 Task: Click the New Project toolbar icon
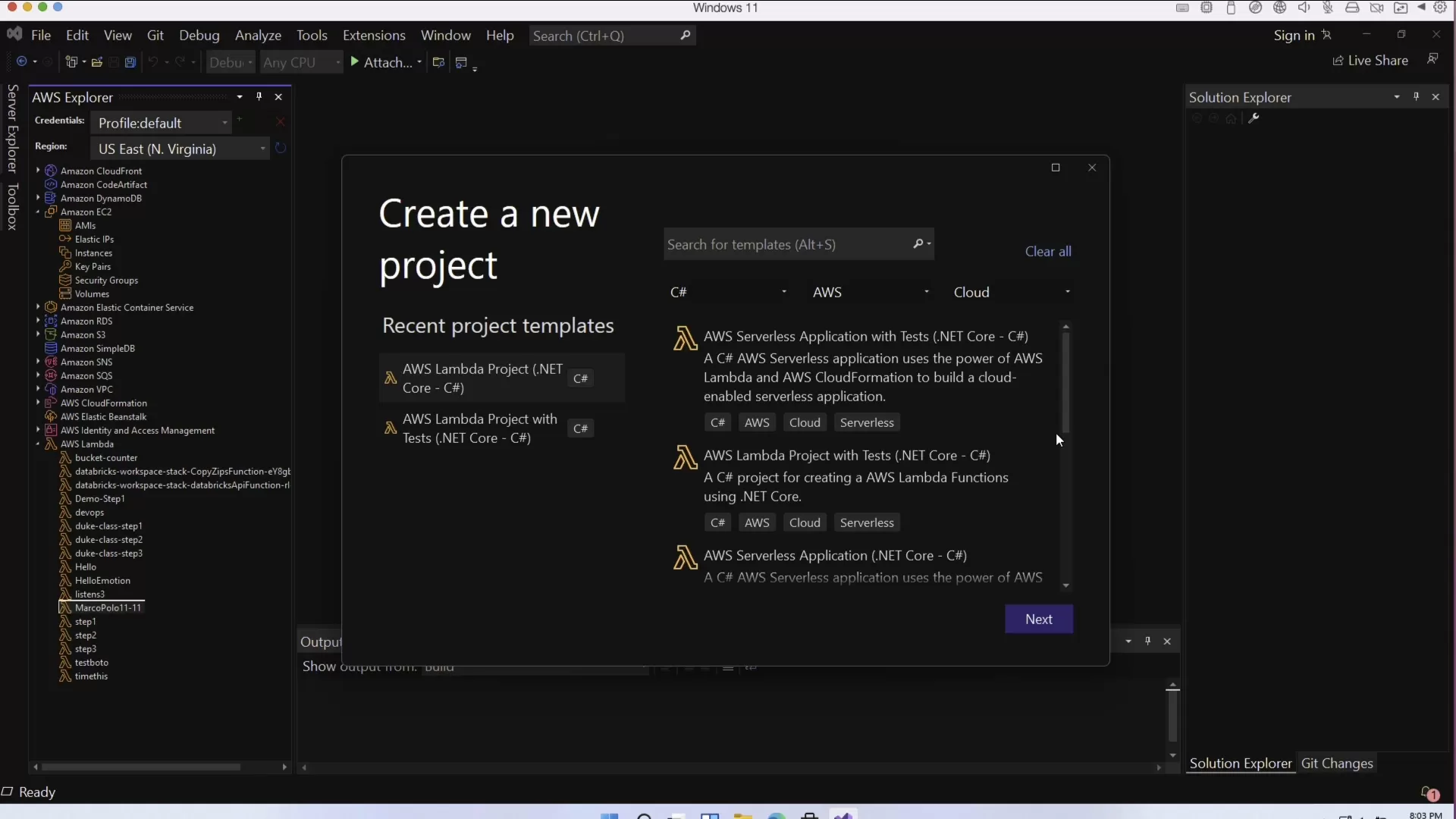click(71, 62)
